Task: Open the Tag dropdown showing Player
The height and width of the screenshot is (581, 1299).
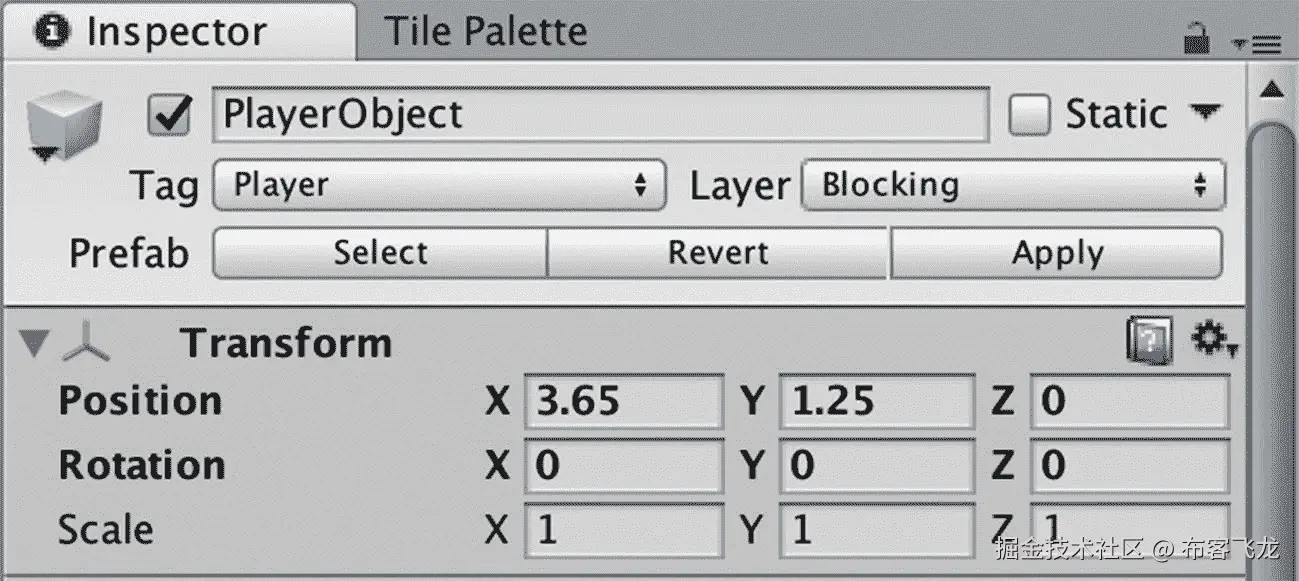Action: [439, 185]
